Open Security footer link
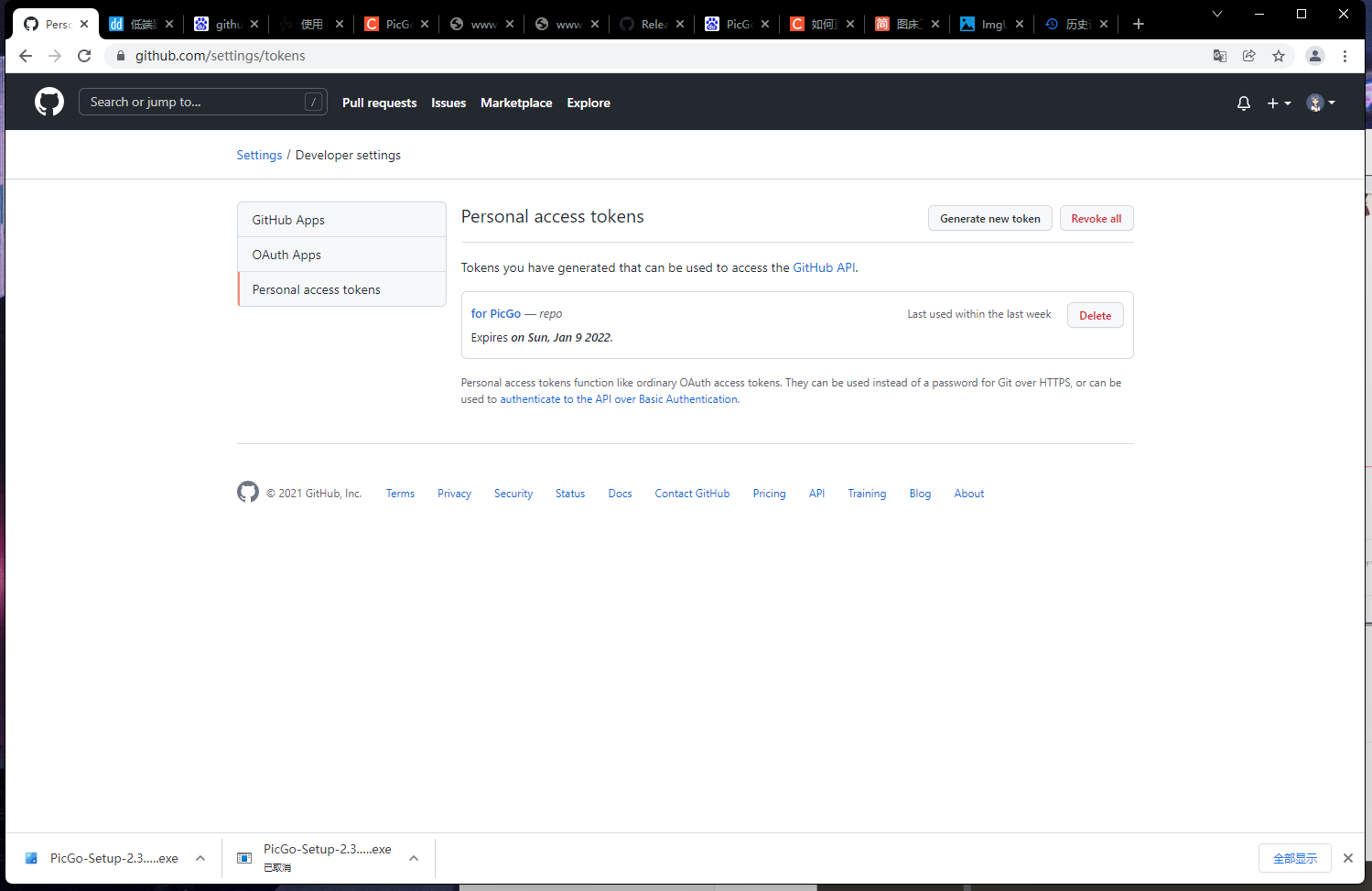Image resolution: width=1372 pixels, height=891 pixels. [513, 494]
